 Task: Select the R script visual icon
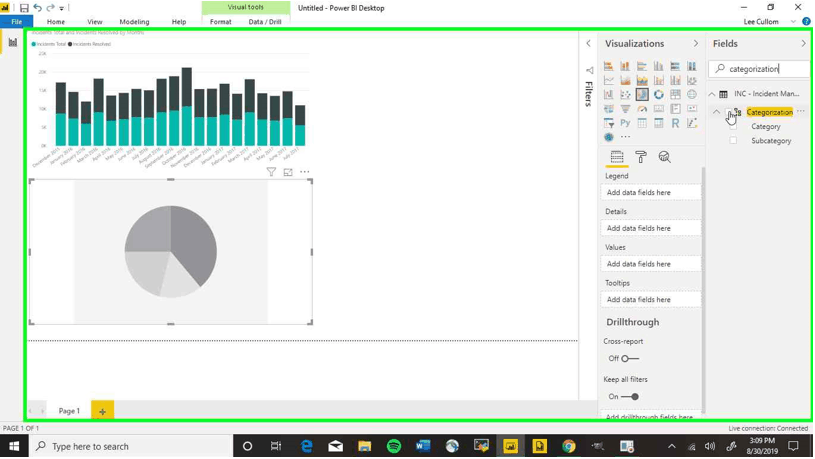pos(675,123)
